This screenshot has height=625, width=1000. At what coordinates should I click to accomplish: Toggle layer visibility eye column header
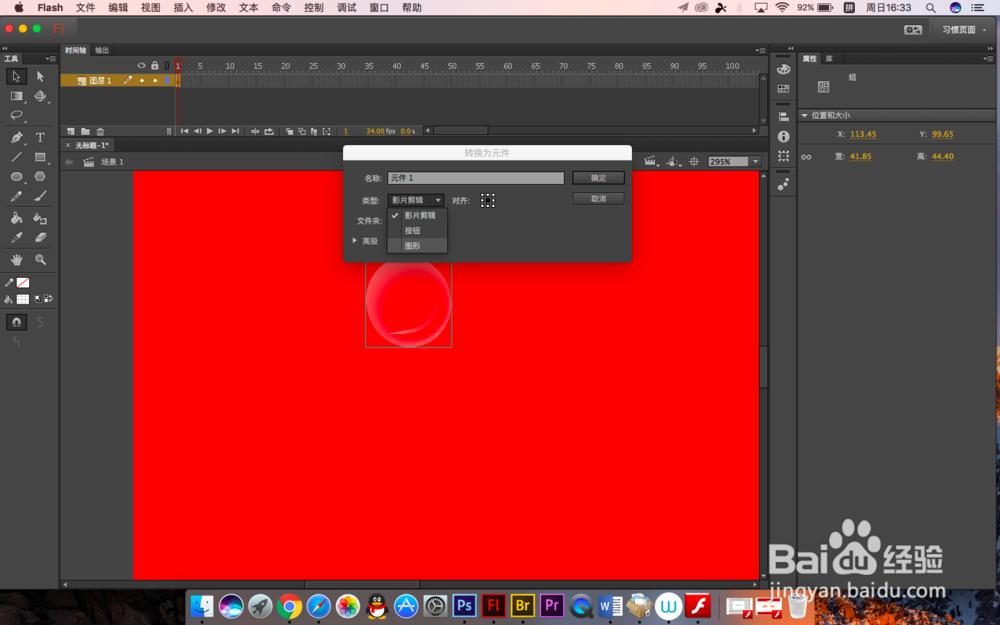pos(142,66)
